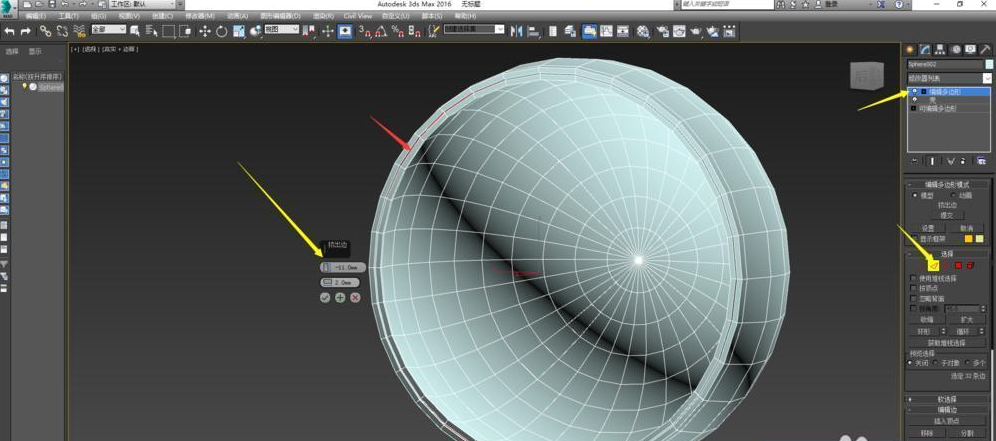Image resolution: width=996 pixels, height=441 pixels.
Task: Select the Move transform tool
Action: (x=204, y=31)
